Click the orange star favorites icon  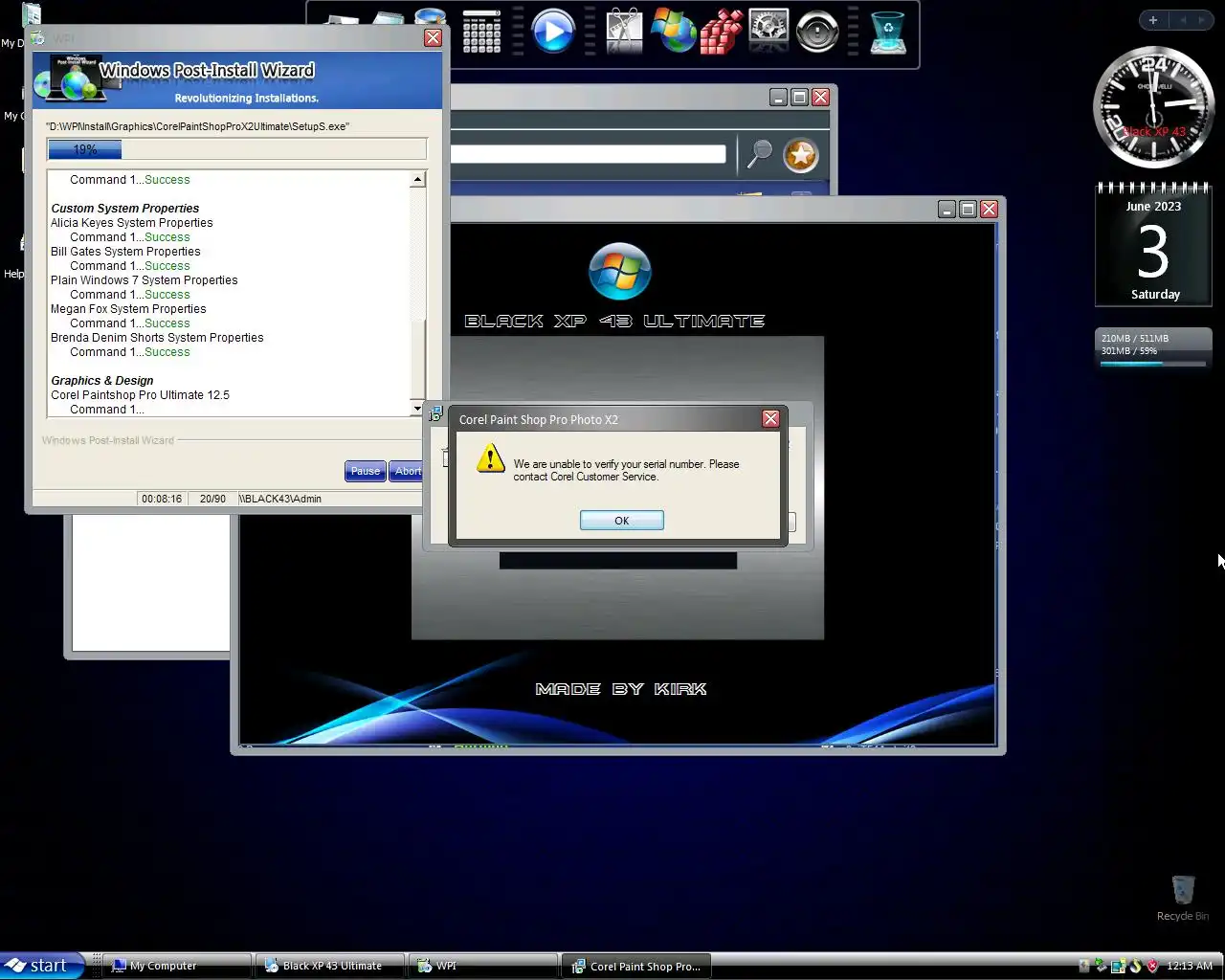tap(801, 155)
